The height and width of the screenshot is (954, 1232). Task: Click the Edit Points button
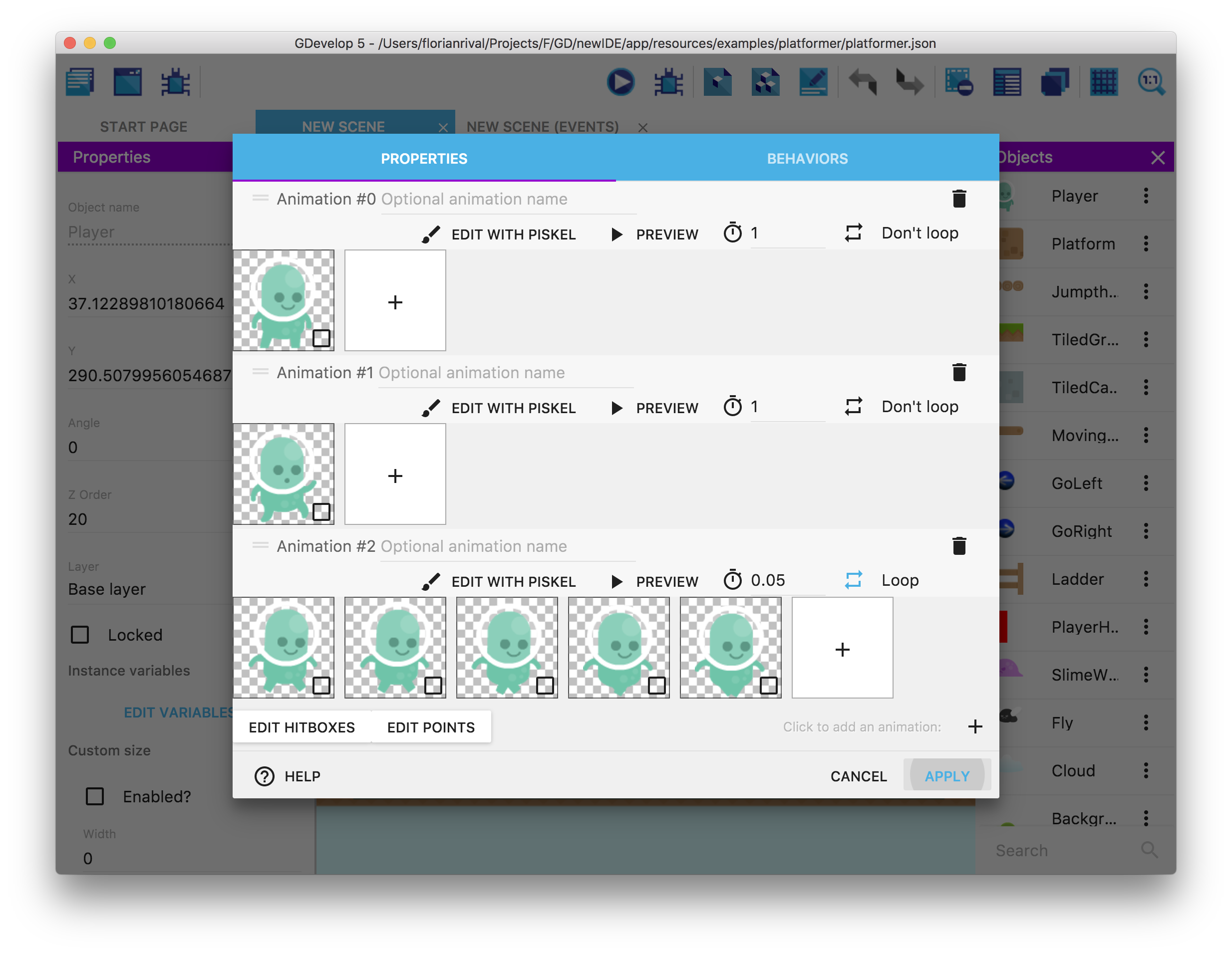point(431,727)
